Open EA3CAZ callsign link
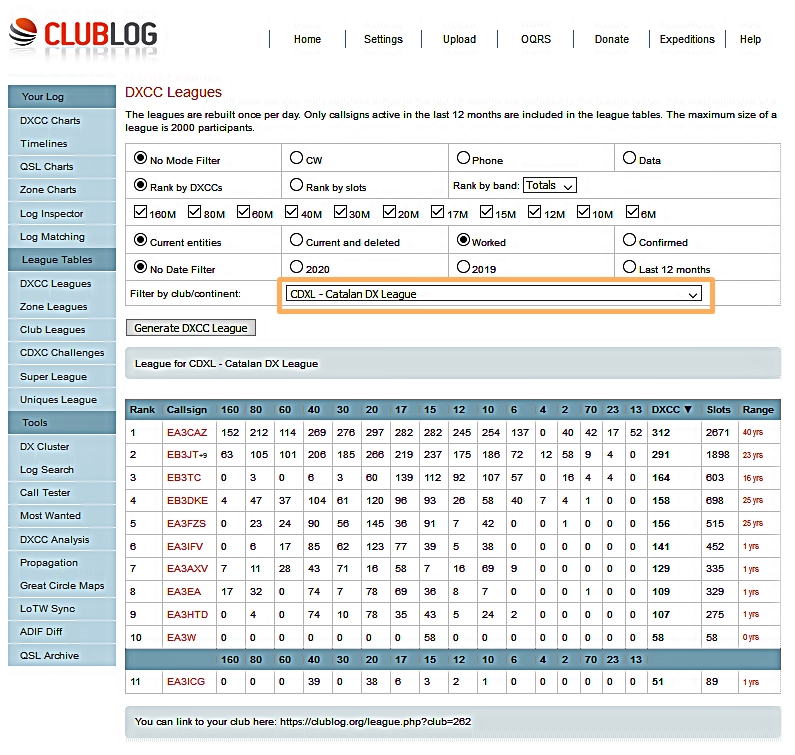Image resolution: width=795 pixels, height=755 pixels. click(x=187, y=432)
